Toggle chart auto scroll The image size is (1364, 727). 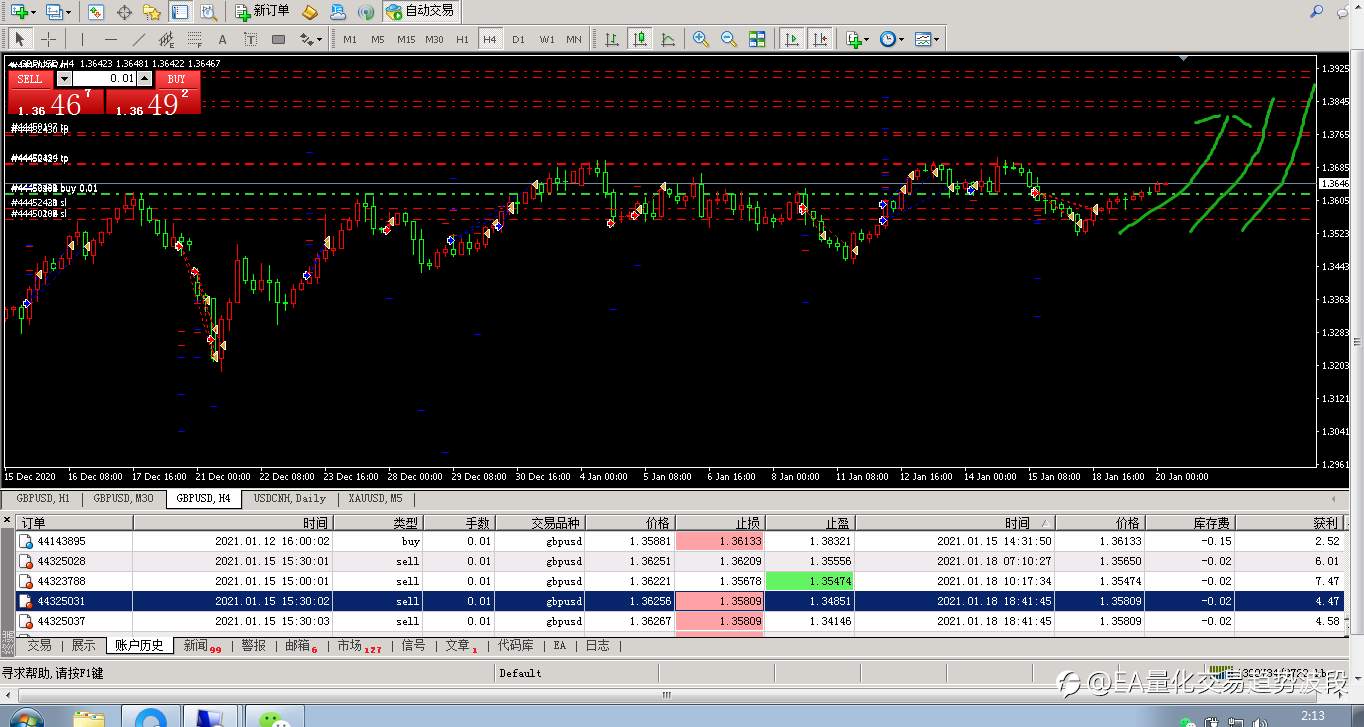791,39
